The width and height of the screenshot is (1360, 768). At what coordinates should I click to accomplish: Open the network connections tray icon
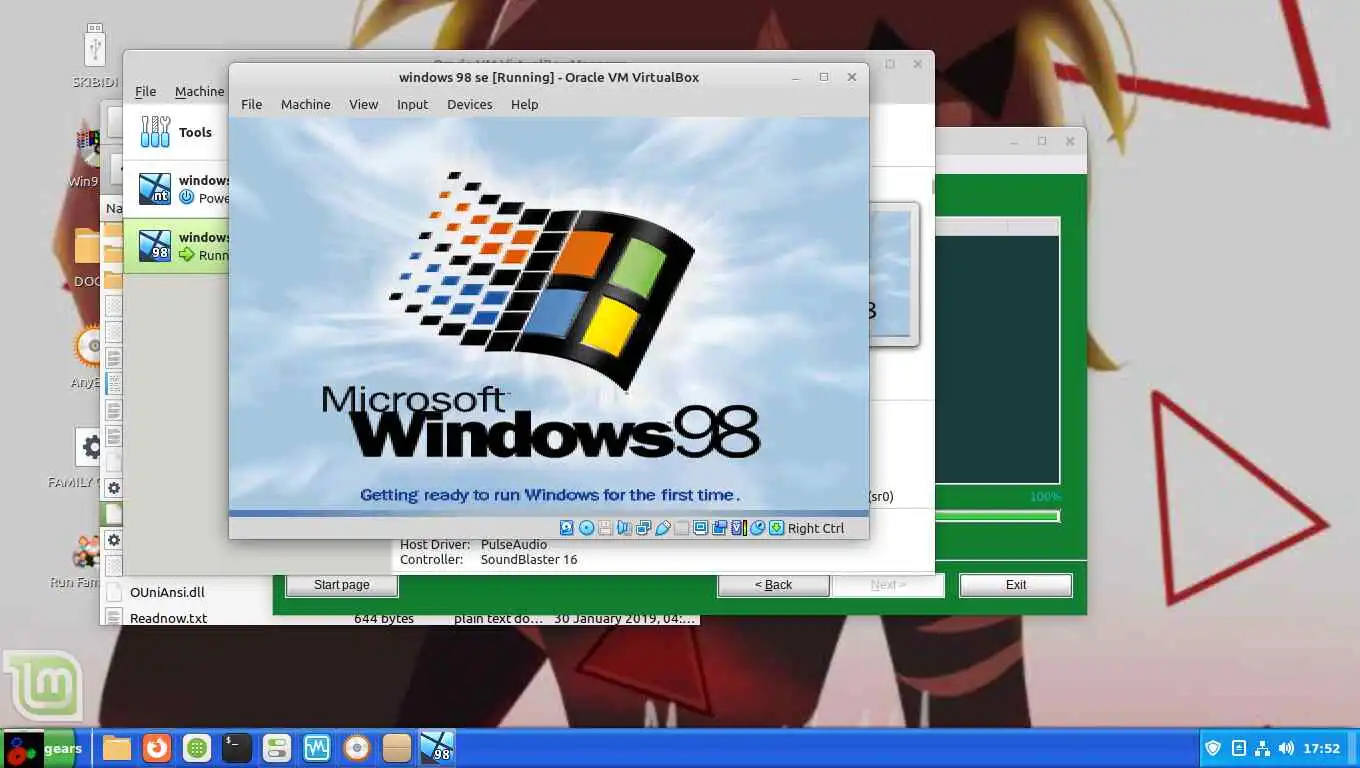(1262, 748)
